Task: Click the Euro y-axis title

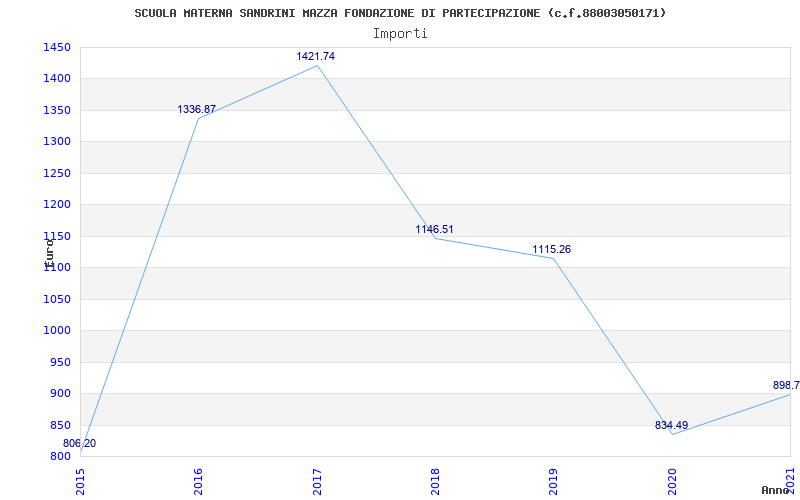Action: [49, 254]
